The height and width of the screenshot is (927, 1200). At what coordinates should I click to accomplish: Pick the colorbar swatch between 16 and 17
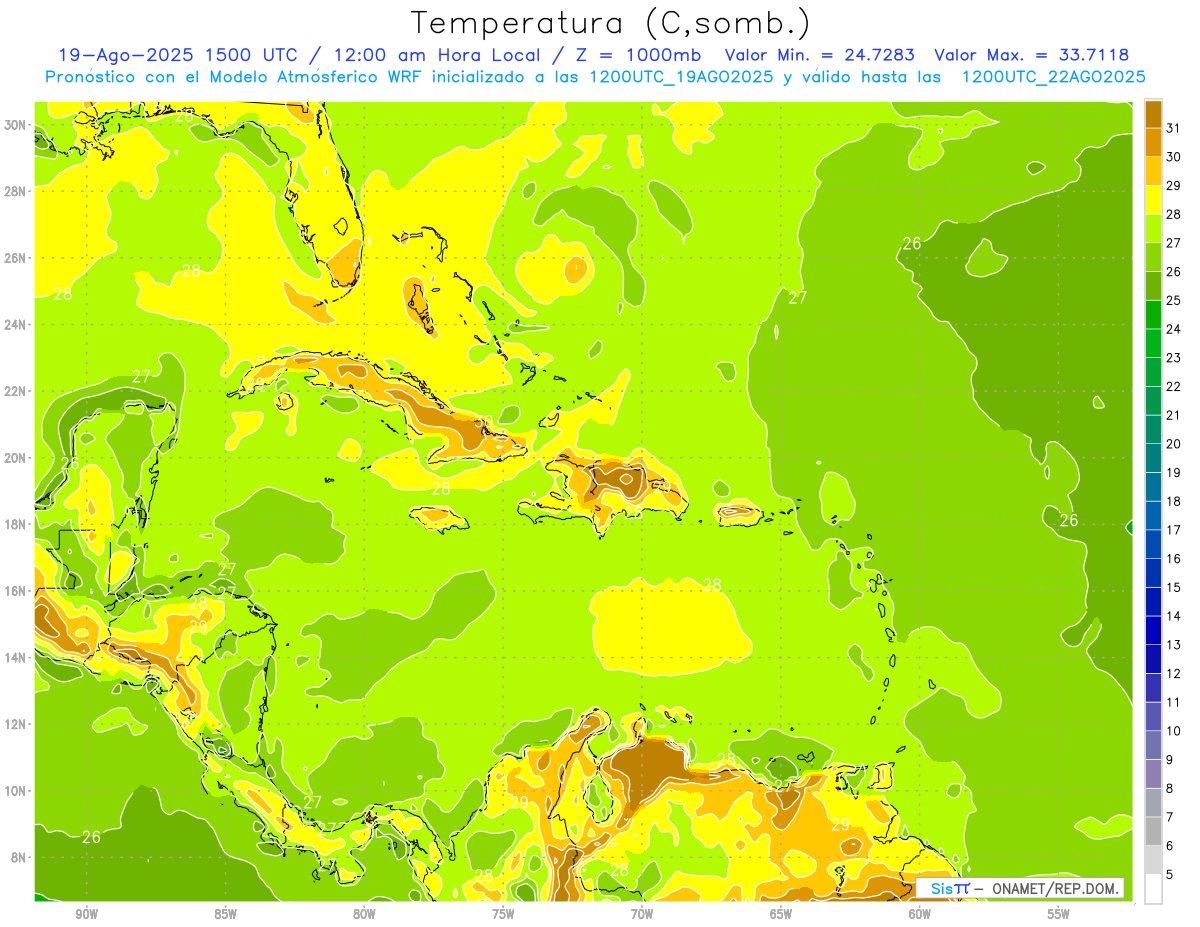(1153, 544)
